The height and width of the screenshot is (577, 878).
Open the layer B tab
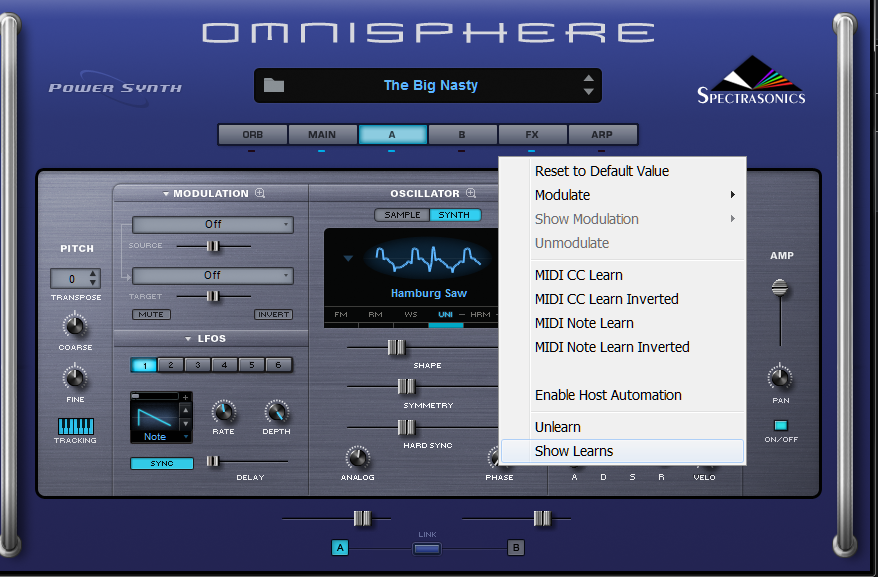pyautogui.click(x=462, y=134)
